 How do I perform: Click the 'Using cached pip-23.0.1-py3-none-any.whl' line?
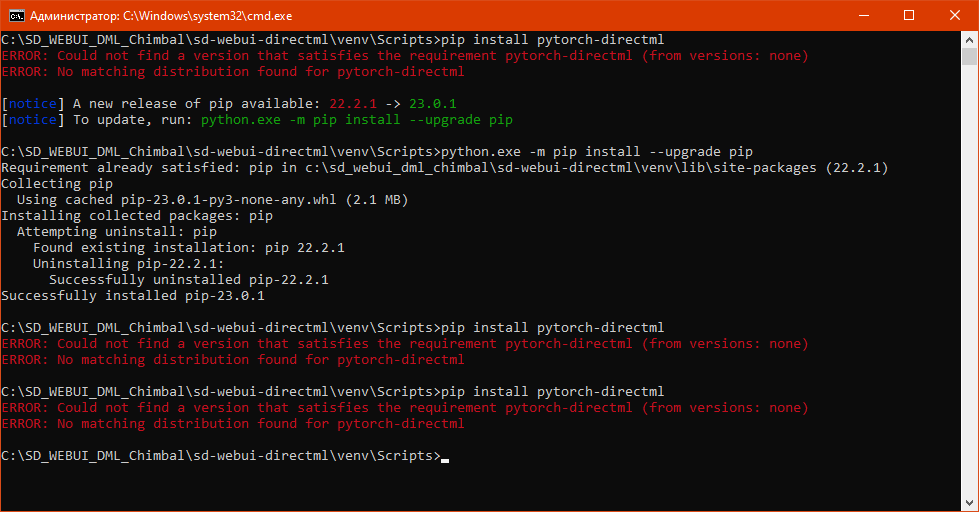pos(213,200)
